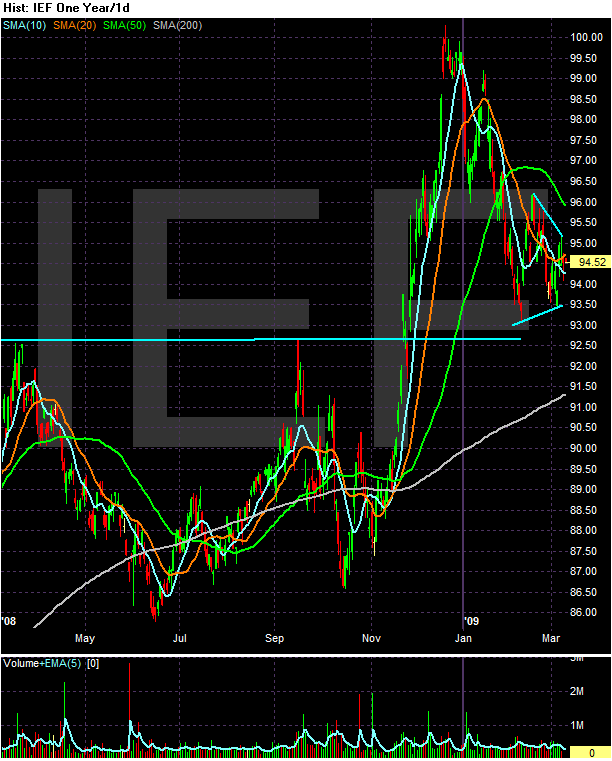Screen dimensions: 612x761
Task: Click the 93.50 price axis label
Action: pos(583,304)
